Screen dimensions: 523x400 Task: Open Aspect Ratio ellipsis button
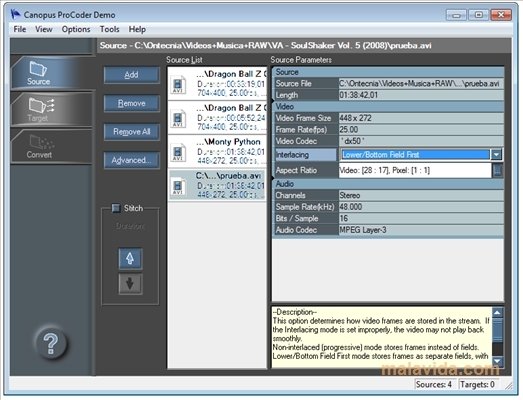tap(497, 170)
